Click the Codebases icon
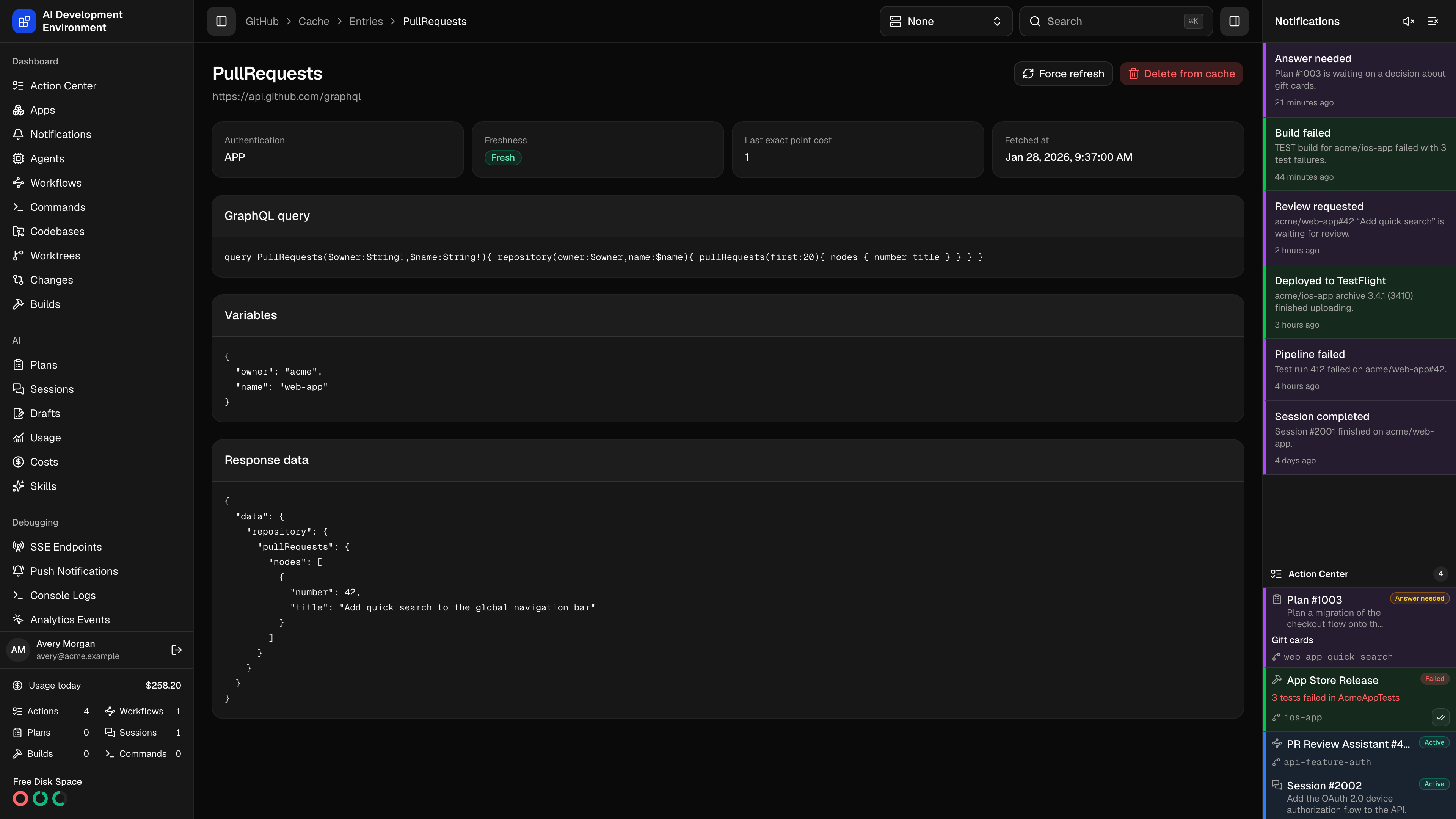 (18, 232)
